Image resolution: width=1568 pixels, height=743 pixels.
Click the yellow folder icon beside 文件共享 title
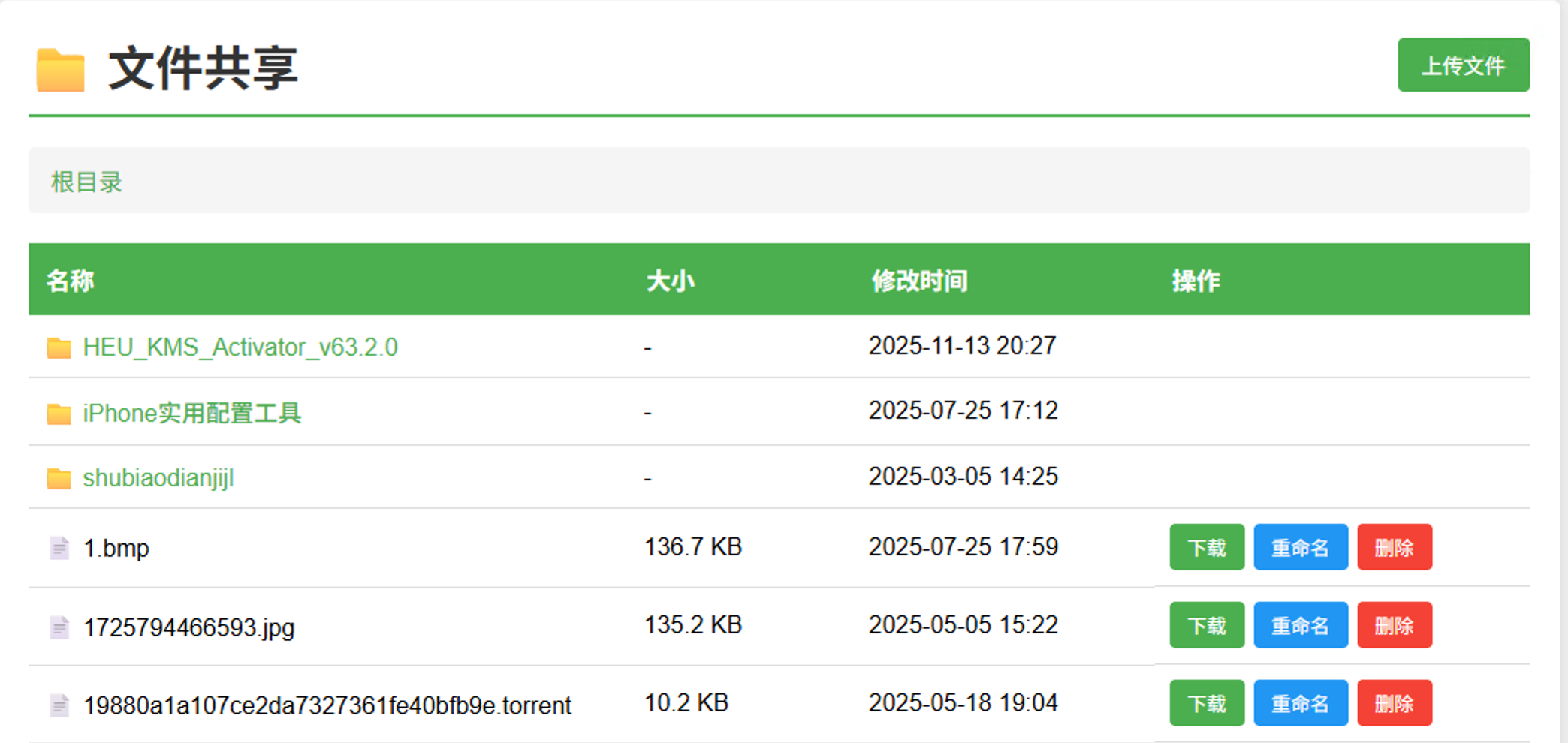pyautogui.click(x=60, y=70)
